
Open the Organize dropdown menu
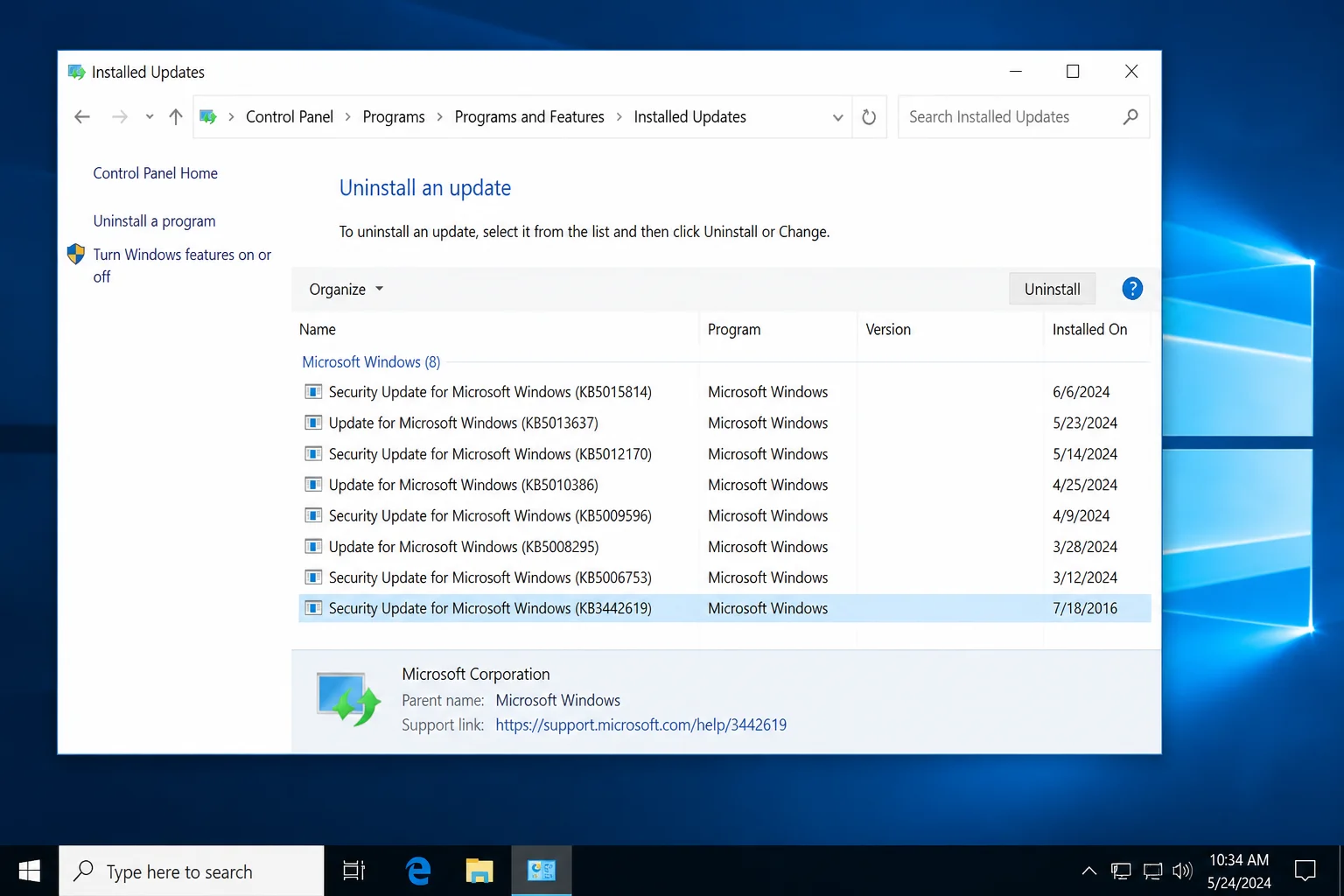[346, 290]
